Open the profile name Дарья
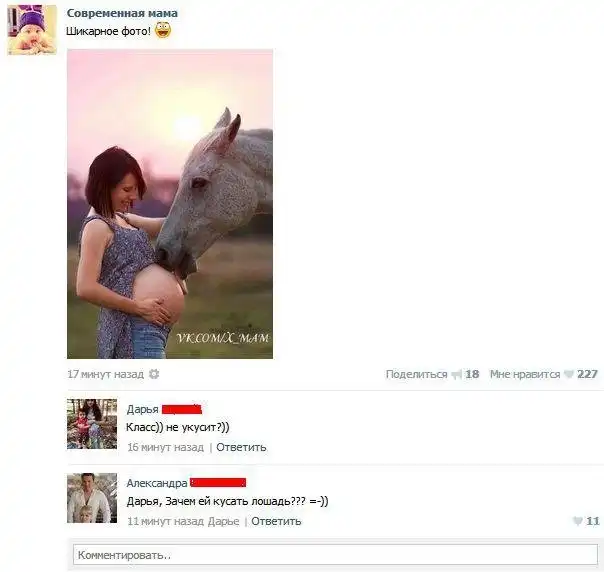The image size is (604, 572). point(143,409)
